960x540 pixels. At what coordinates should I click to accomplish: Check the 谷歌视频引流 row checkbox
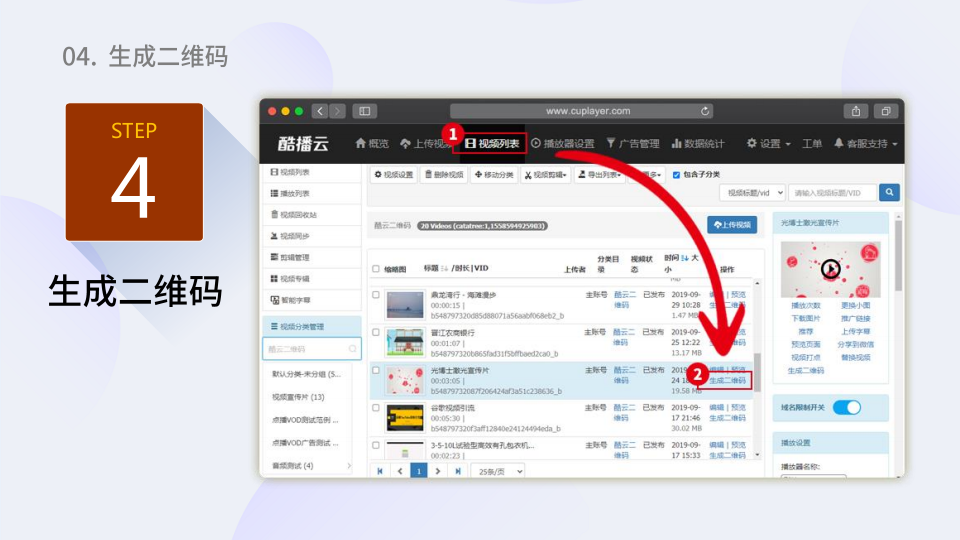coord(376,408)
